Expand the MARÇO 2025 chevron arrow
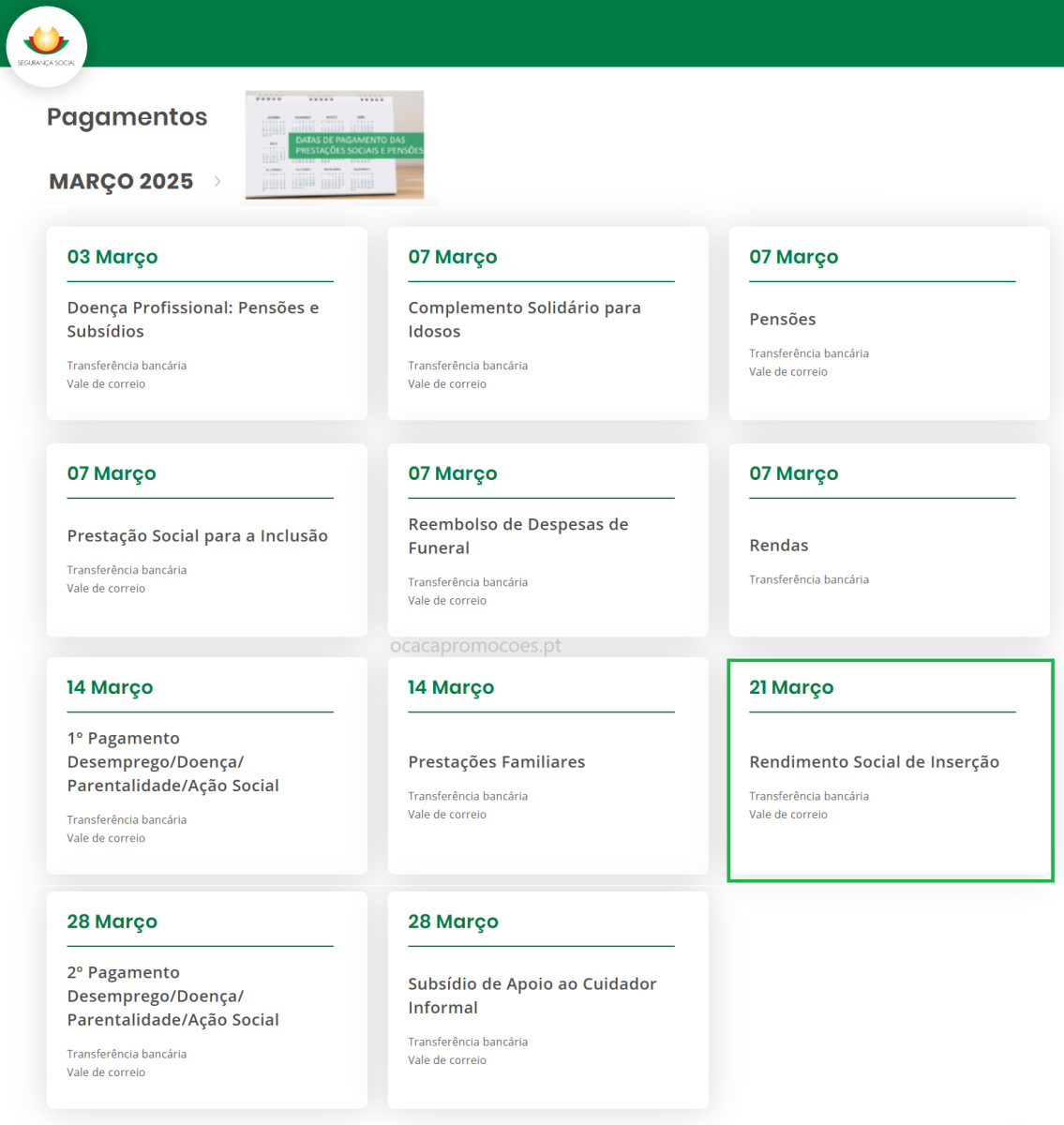This screenshot has width=1064, height=1125. pyautogui.click(x=217, y=181)
